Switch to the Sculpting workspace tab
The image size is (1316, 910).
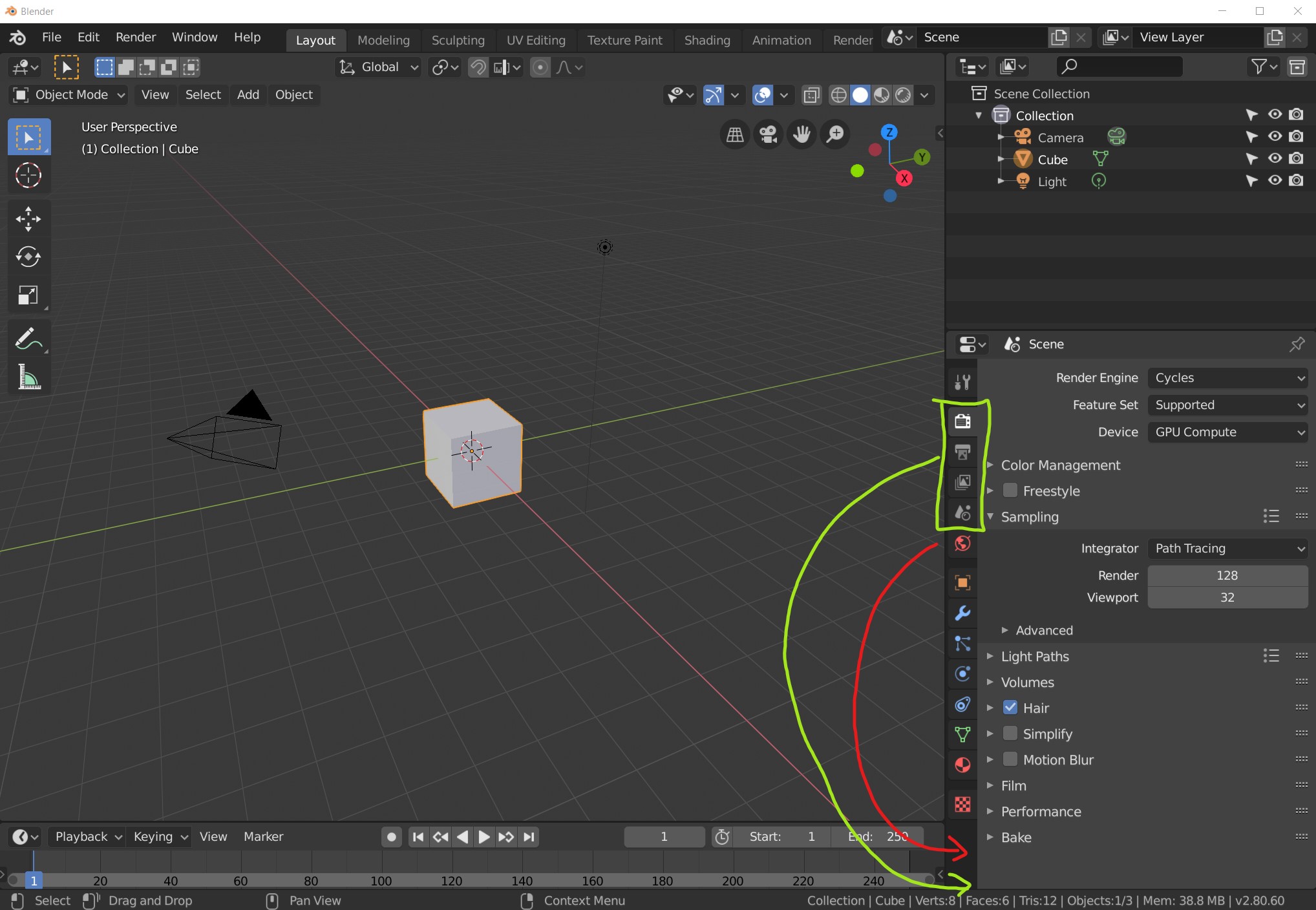point(458,40)
